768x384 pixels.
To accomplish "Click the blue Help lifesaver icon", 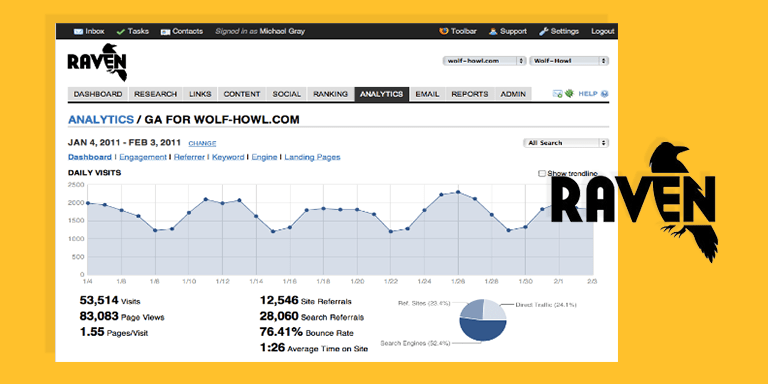I will [x=604, y=94].
